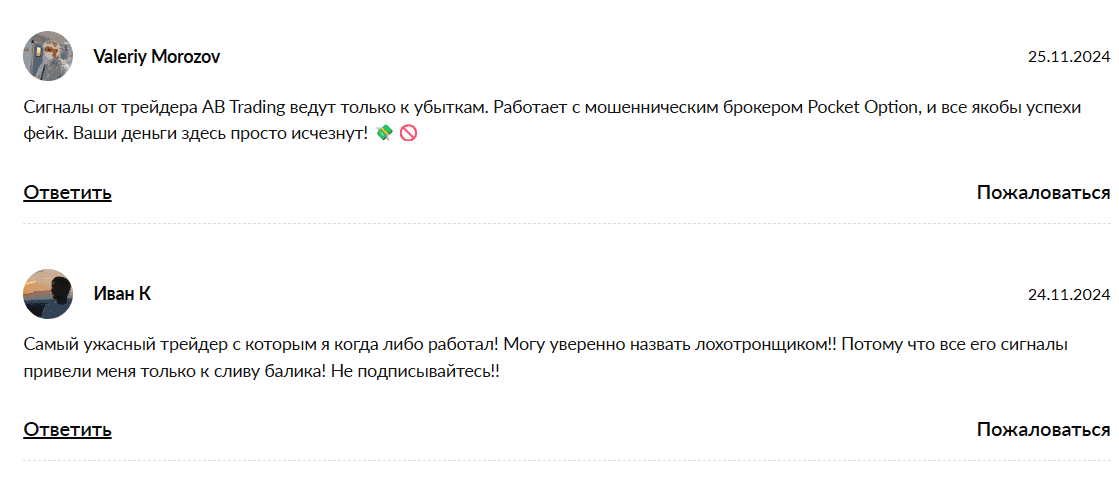Screen dimensions: 1119x477
Task: Click Valeriy Morozov's profile avatar
Action: (48, 56)
